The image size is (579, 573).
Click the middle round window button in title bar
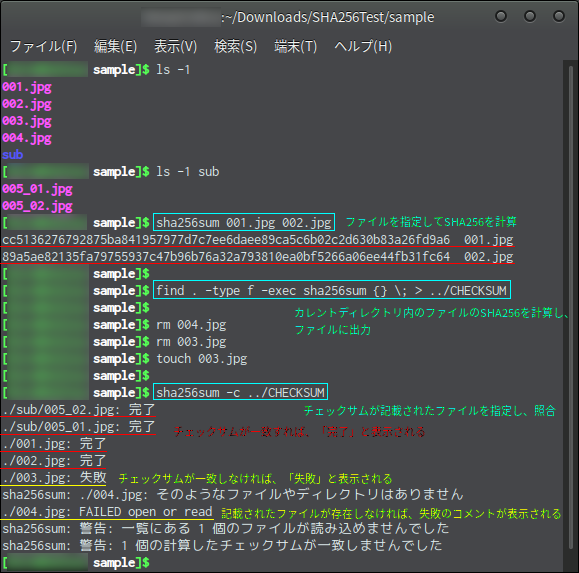pyautogui.click(x=530, y=16)
